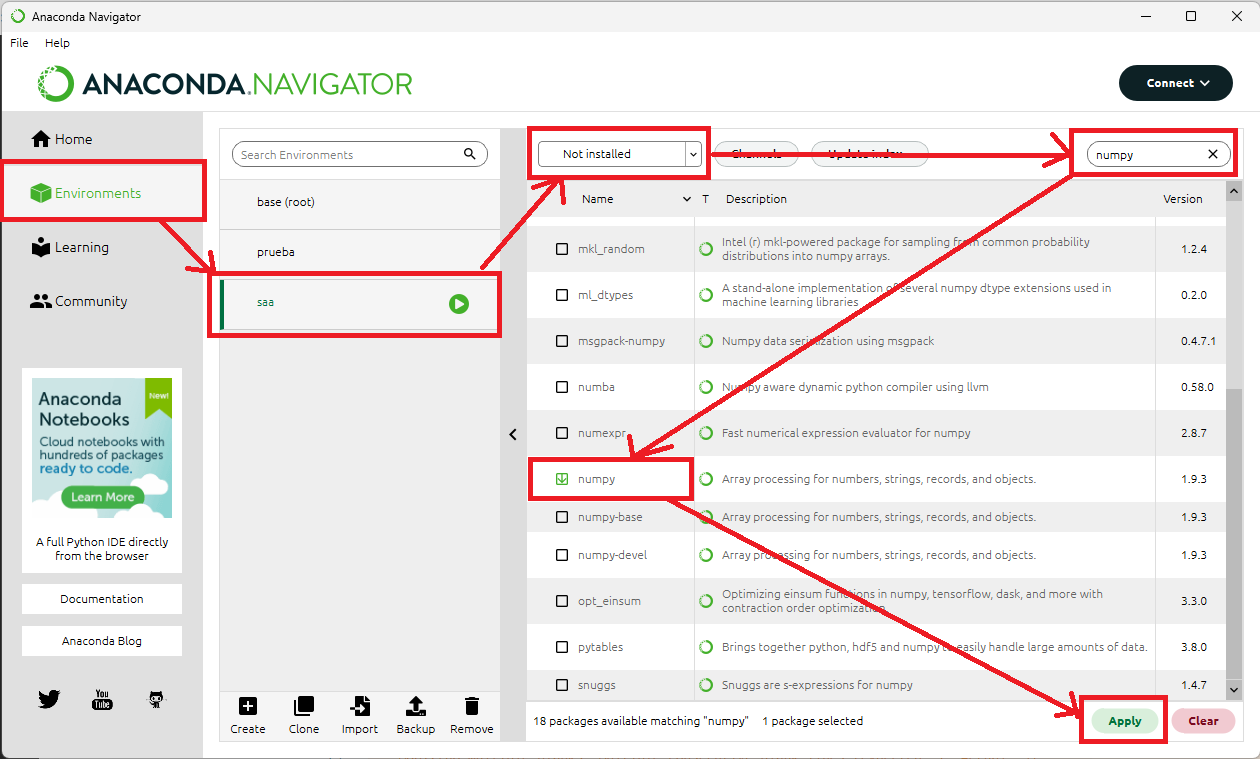This screenshot has height=759, width=1260.
Task: Unmark the numpy package for installation
Action: tap(562, 479)
